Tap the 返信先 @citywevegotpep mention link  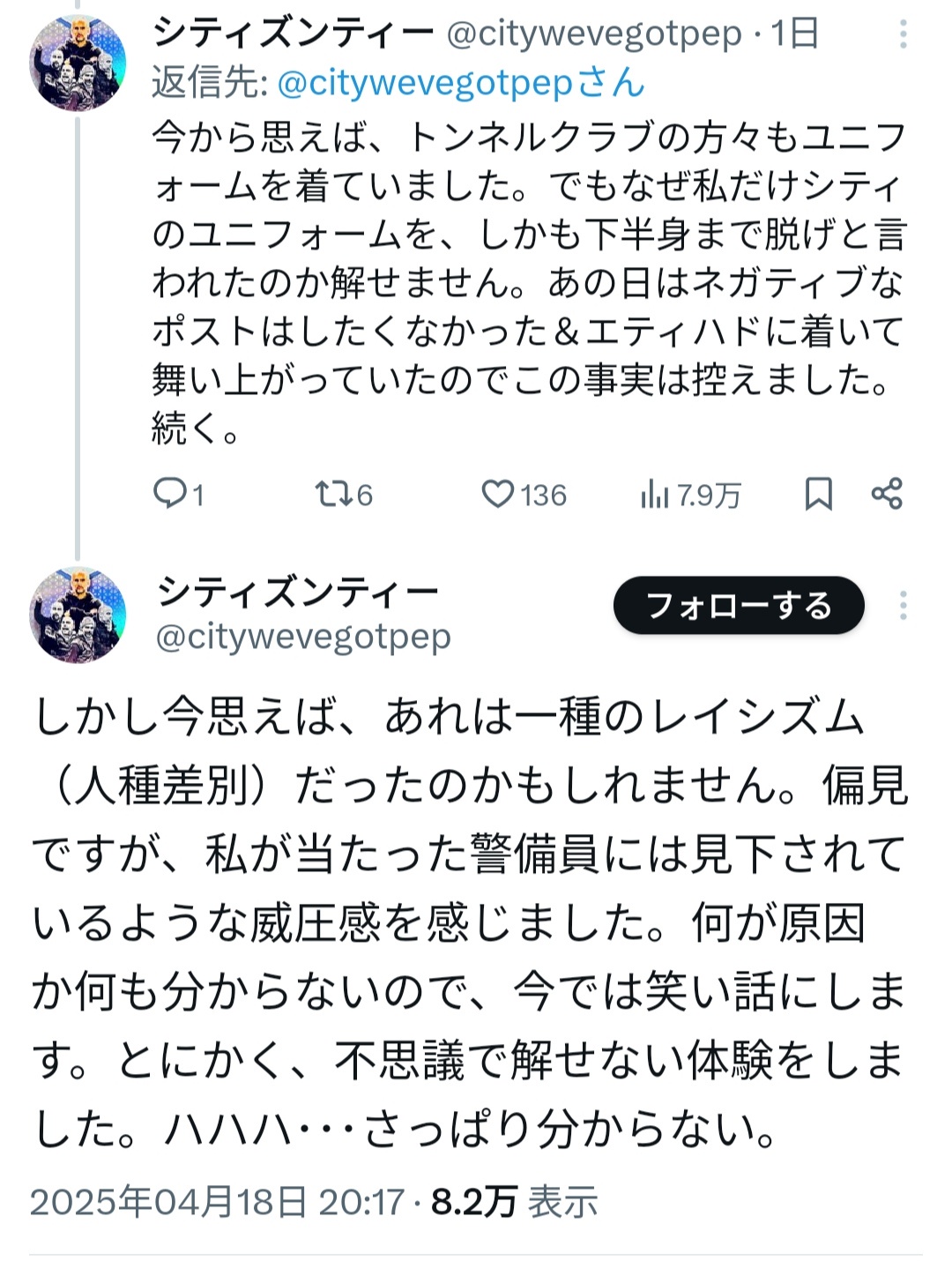pyautogui.click(x=461, y=83)
